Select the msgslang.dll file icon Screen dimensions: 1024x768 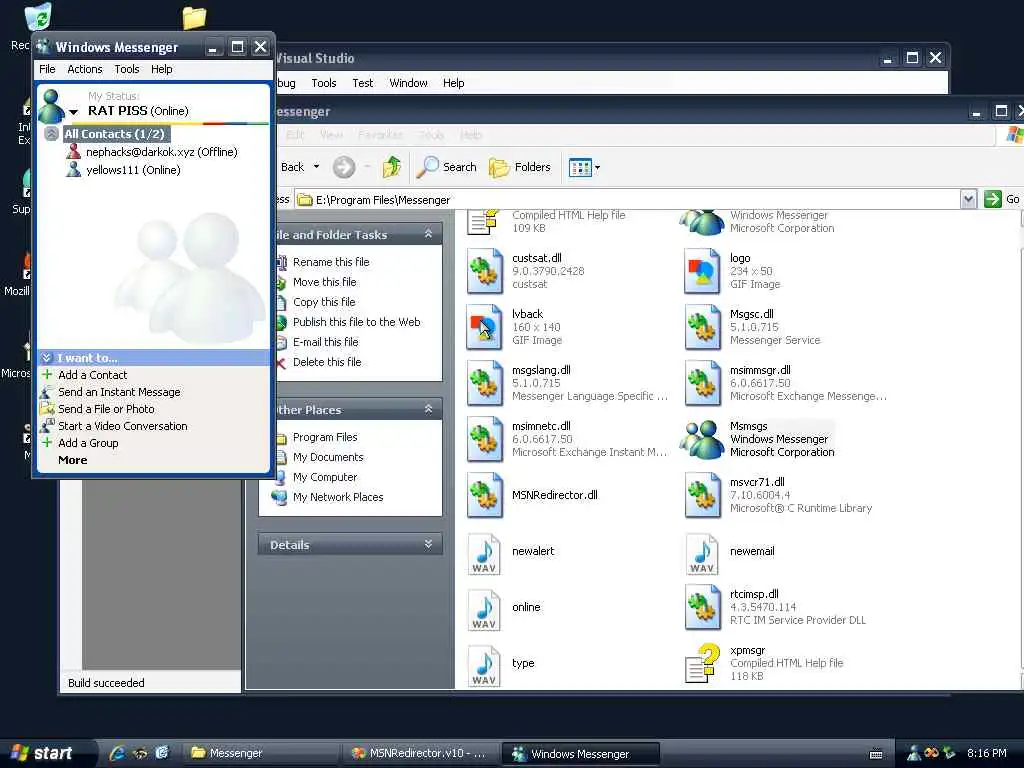click(485, 383)
